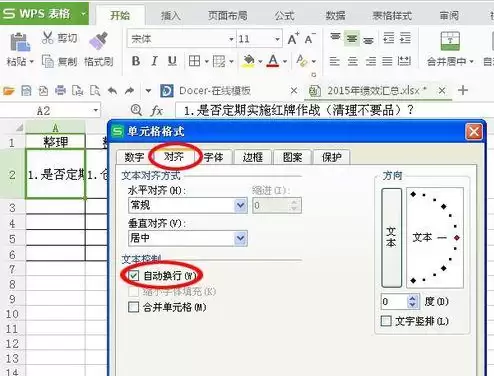494x376 pixels.
Task: Switch to the 保护 tab in dialog
Action: click(x=331, y=157)
